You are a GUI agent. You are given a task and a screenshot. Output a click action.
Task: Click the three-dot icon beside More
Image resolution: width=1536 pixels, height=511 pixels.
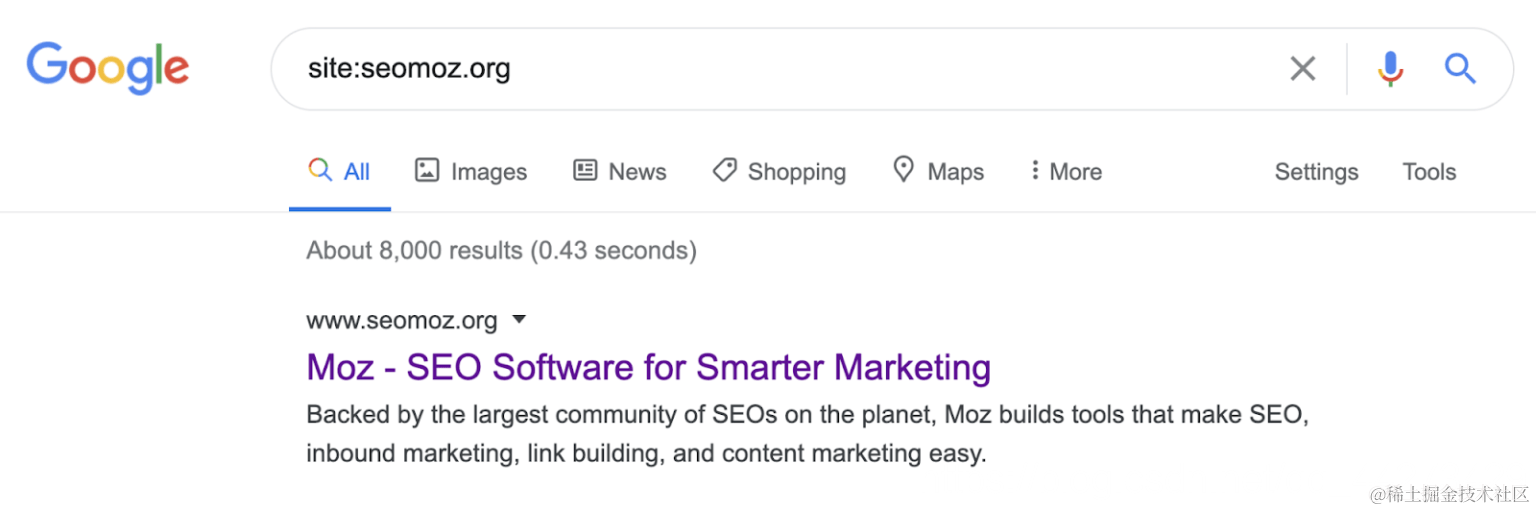pos(1035,171)
